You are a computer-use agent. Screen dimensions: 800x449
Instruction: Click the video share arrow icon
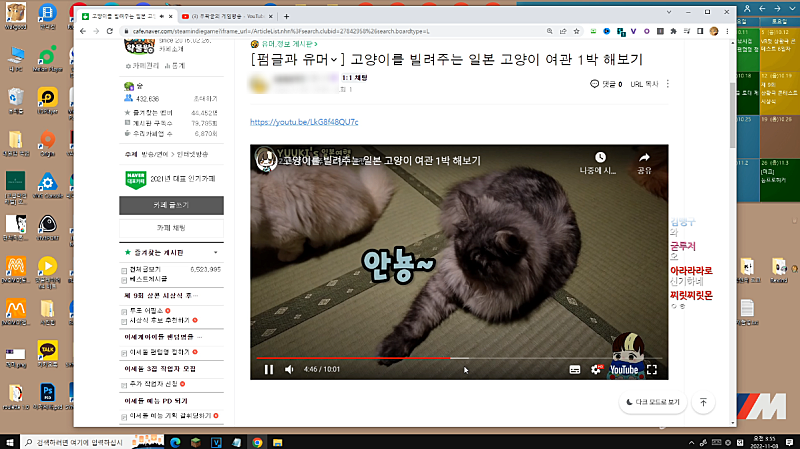pyautogui.click(x=644, y=158)
